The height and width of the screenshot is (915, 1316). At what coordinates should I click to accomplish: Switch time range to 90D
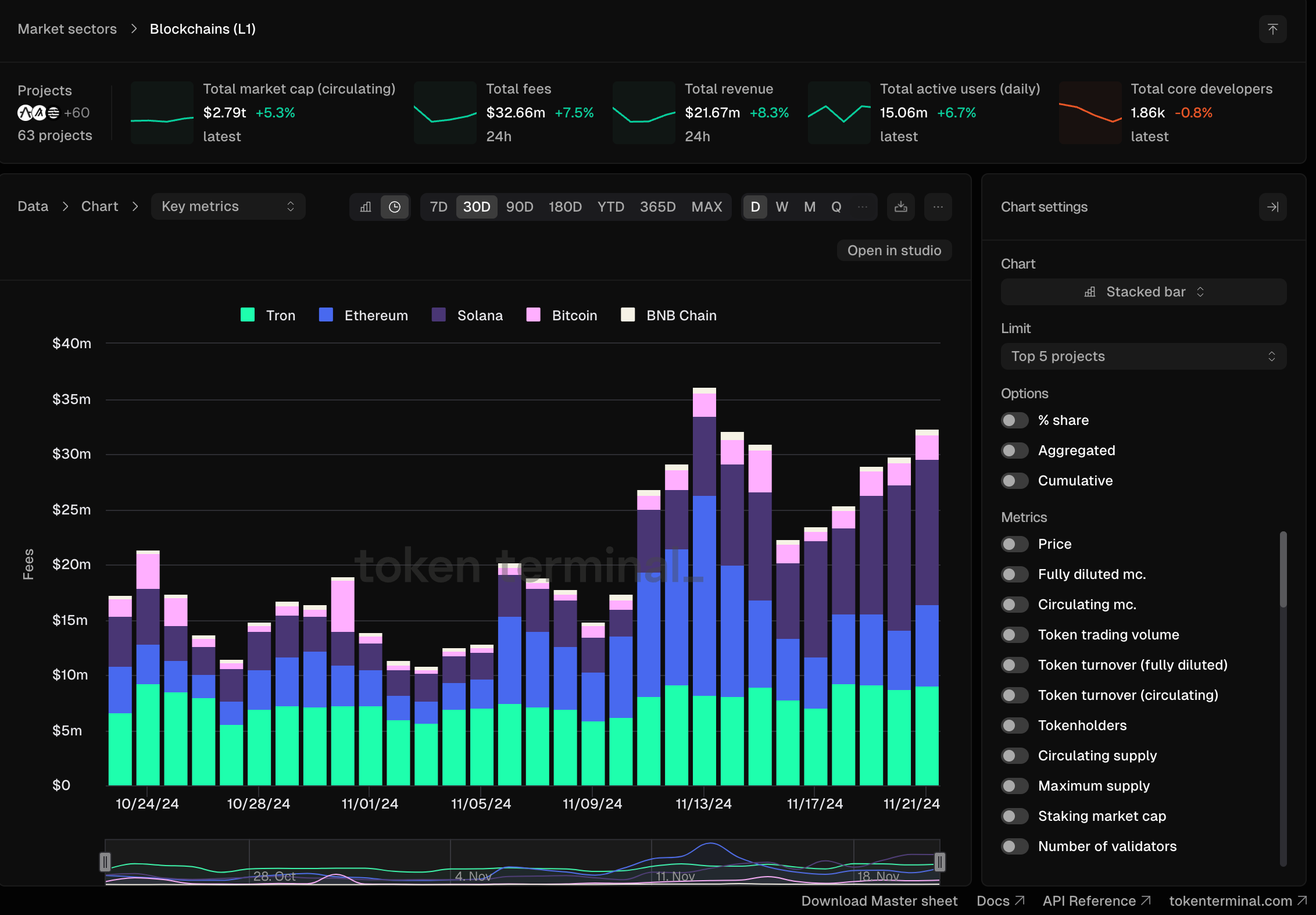point(519,207)
